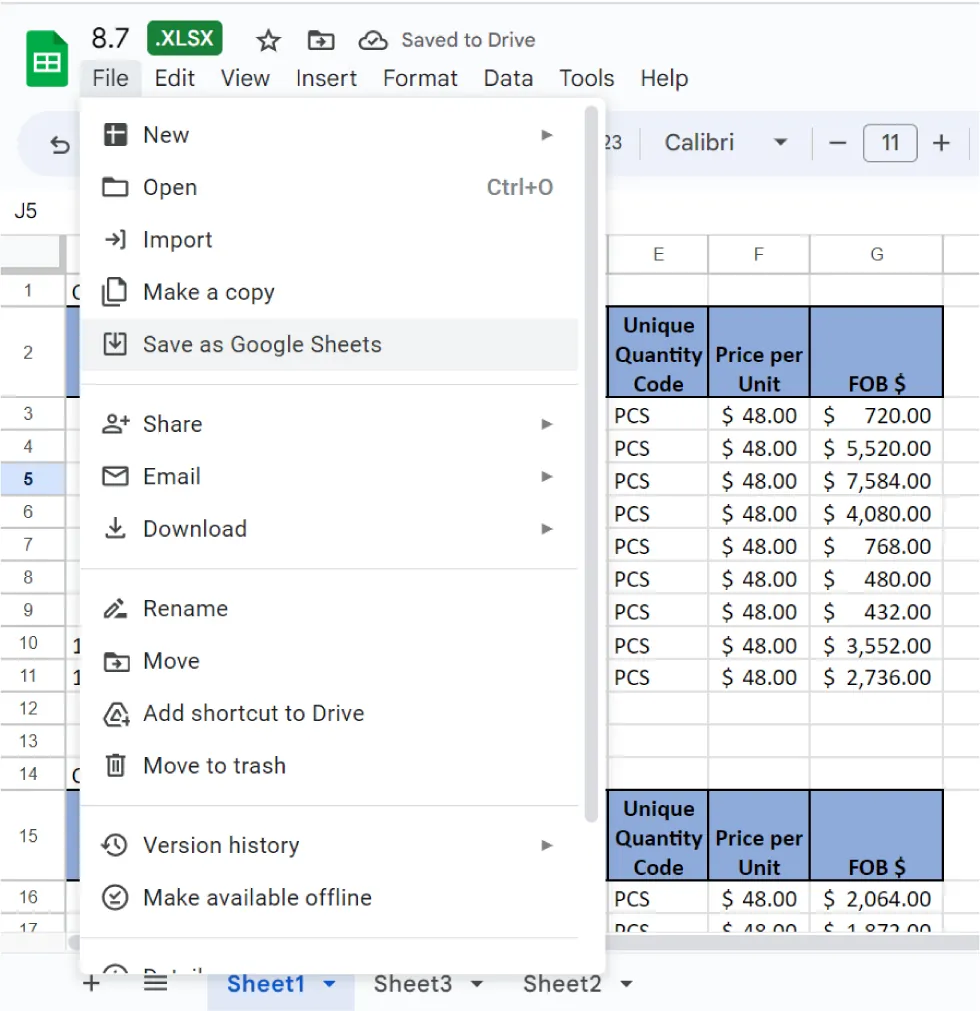Star this spreadsheet
Viewport: 980px width, 1011px height.
coord(267,40)
